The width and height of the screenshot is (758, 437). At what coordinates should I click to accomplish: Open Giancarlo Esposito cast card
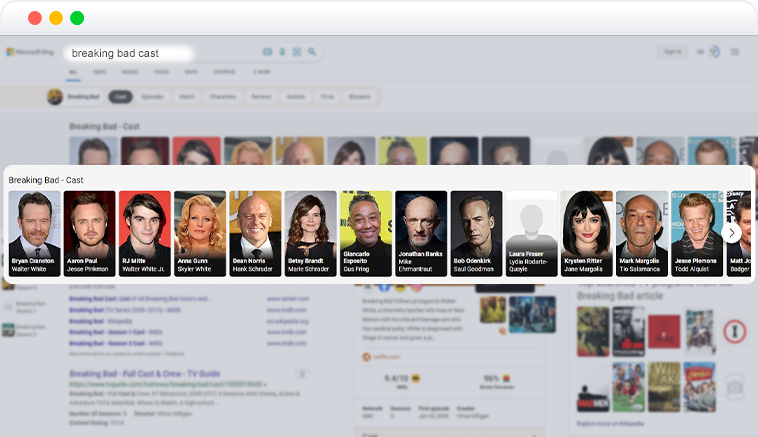[366, 233]
